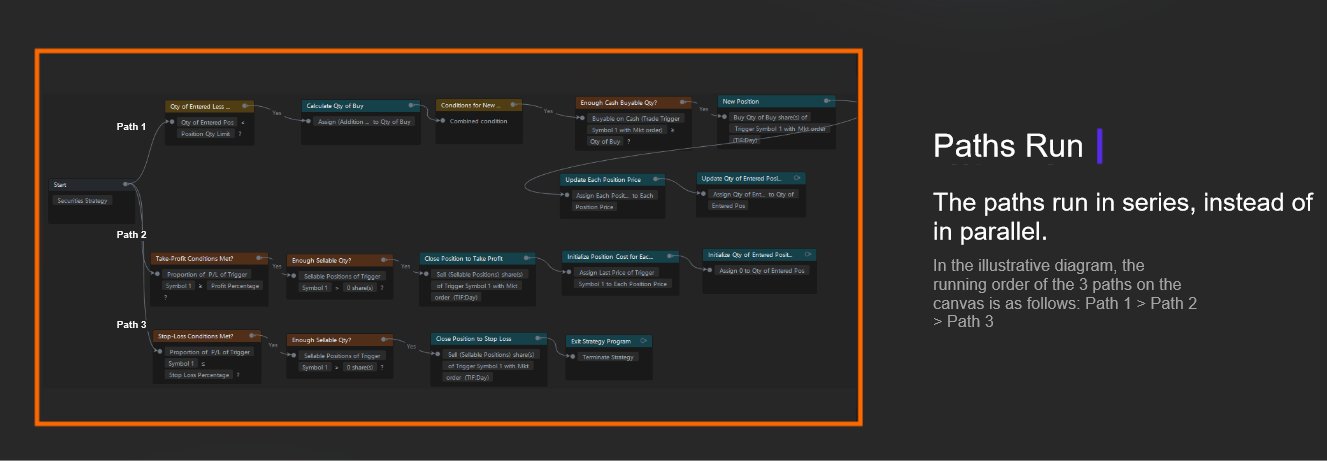1327x462 pixels.
Task: Select the Conditions for New node header
Action: pyautogui.click(x=479, y=105)
